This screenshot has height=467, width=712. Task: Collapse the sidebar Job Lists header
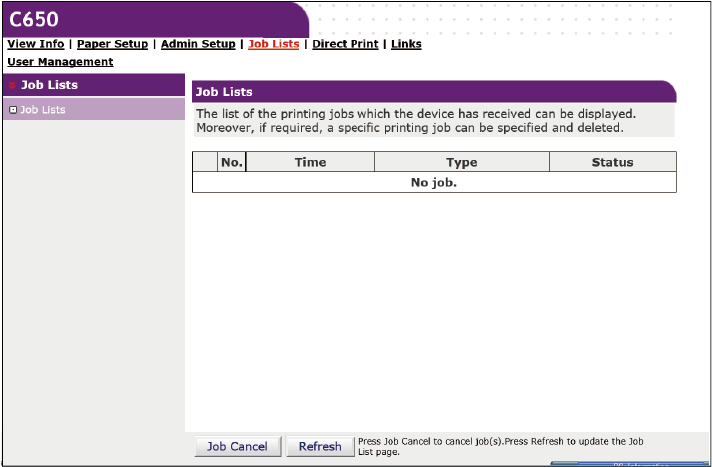coord(49,86)
